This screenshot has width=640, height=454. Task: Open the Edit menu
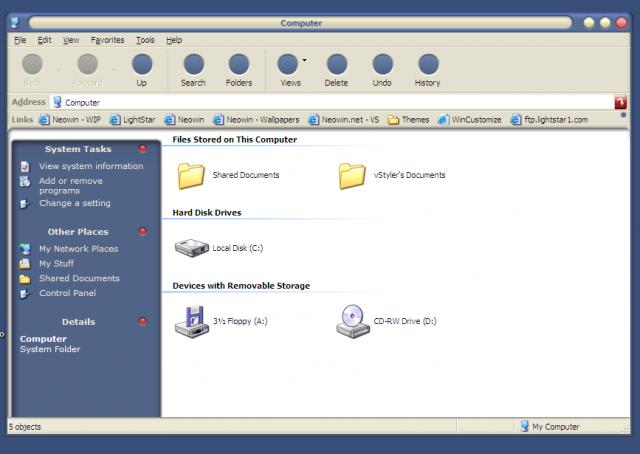point(44,40)
